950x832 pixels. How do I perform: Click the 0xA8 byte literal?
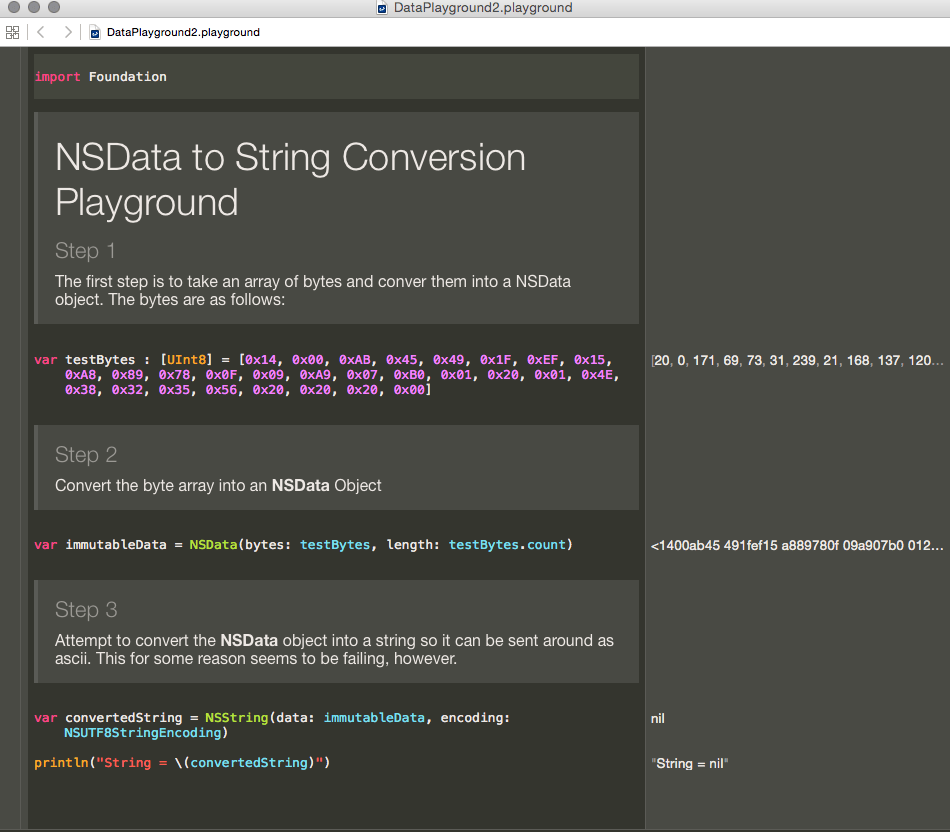coord(81,375)
